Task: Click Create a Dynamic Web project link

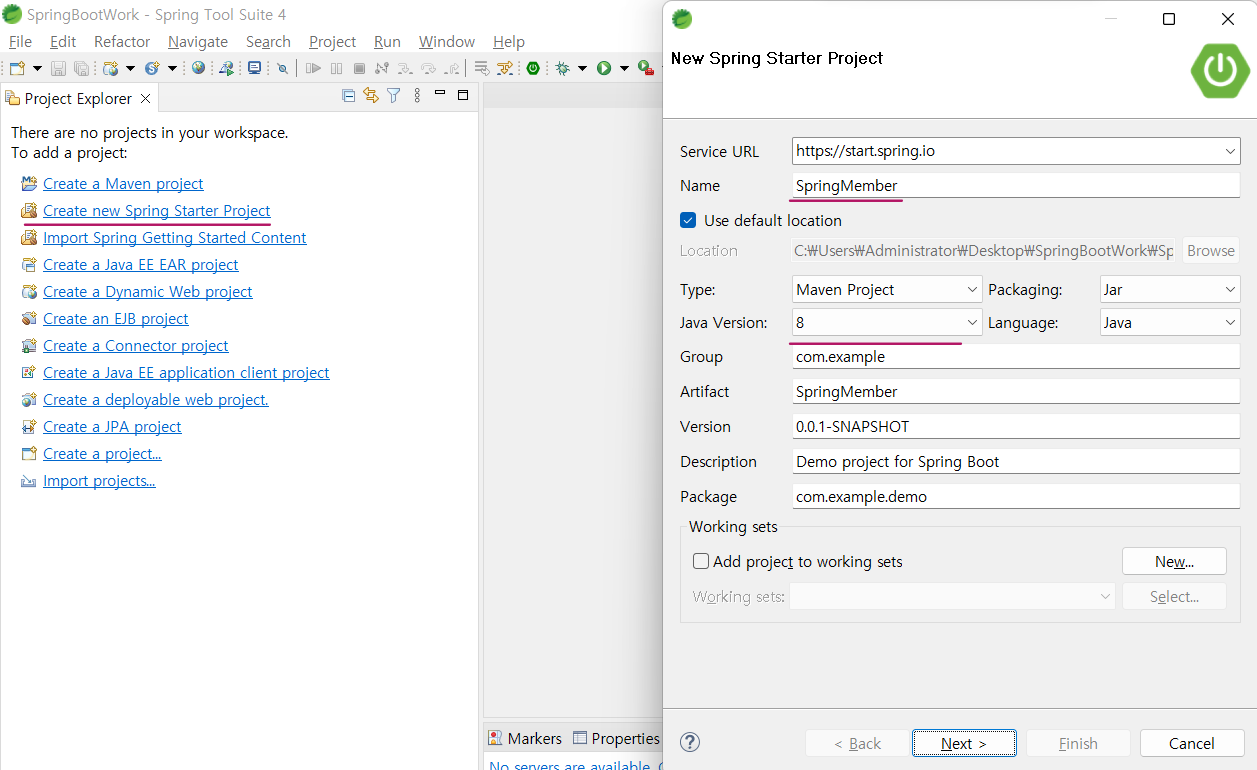Action: (148, 291)
